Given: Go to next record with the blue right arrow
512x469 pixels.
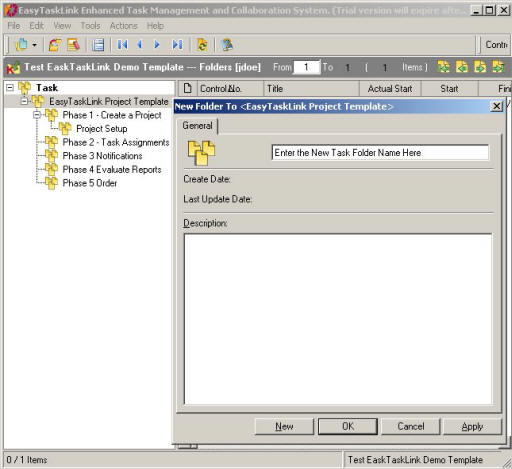Looking at the screenshot, I should pyautogui.click(x=157, y=45).
